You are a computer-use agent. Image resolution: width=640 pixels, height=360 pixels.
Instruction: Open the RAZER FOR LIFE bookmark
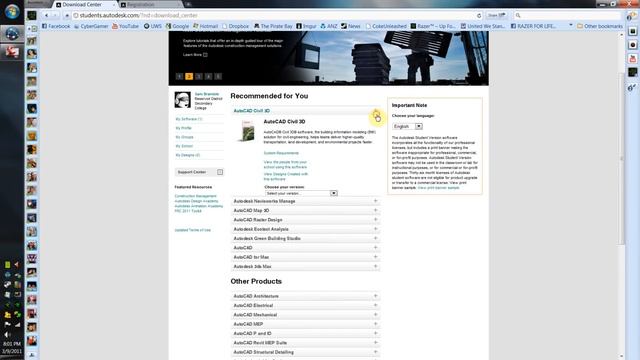533,26
